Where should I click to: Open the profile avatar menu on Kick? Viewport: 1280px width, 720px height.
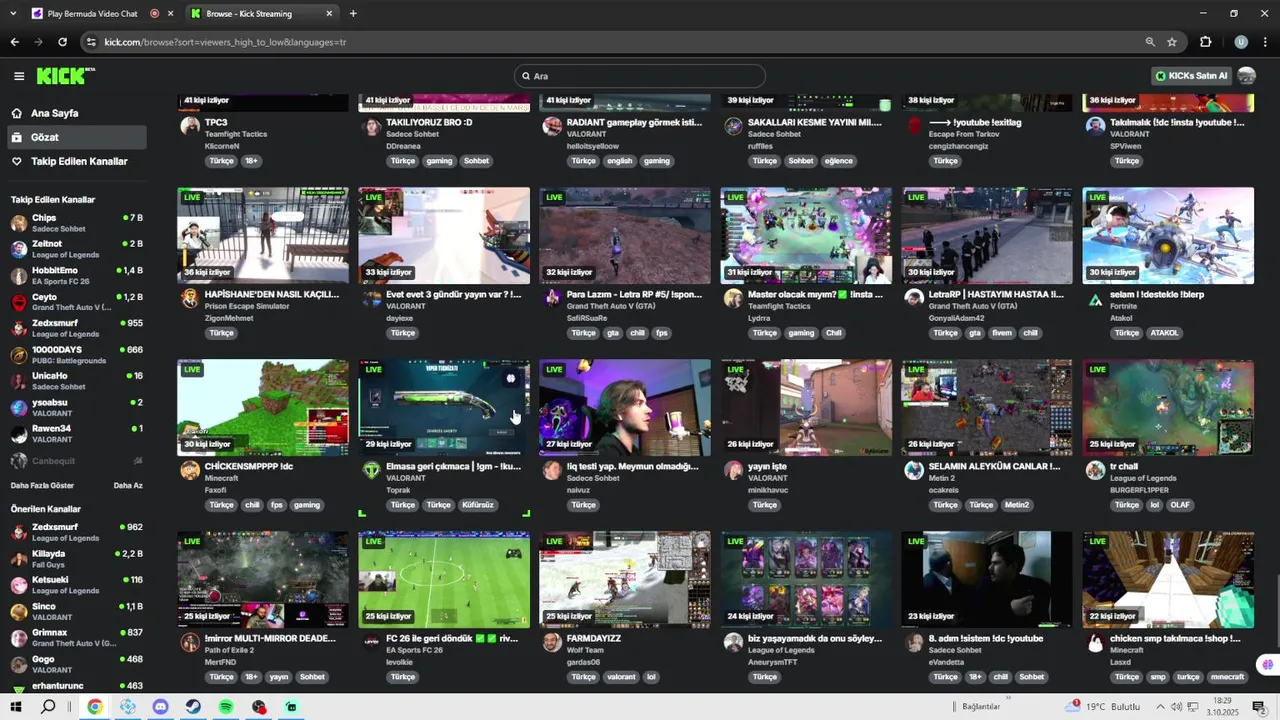[1246, 76]
